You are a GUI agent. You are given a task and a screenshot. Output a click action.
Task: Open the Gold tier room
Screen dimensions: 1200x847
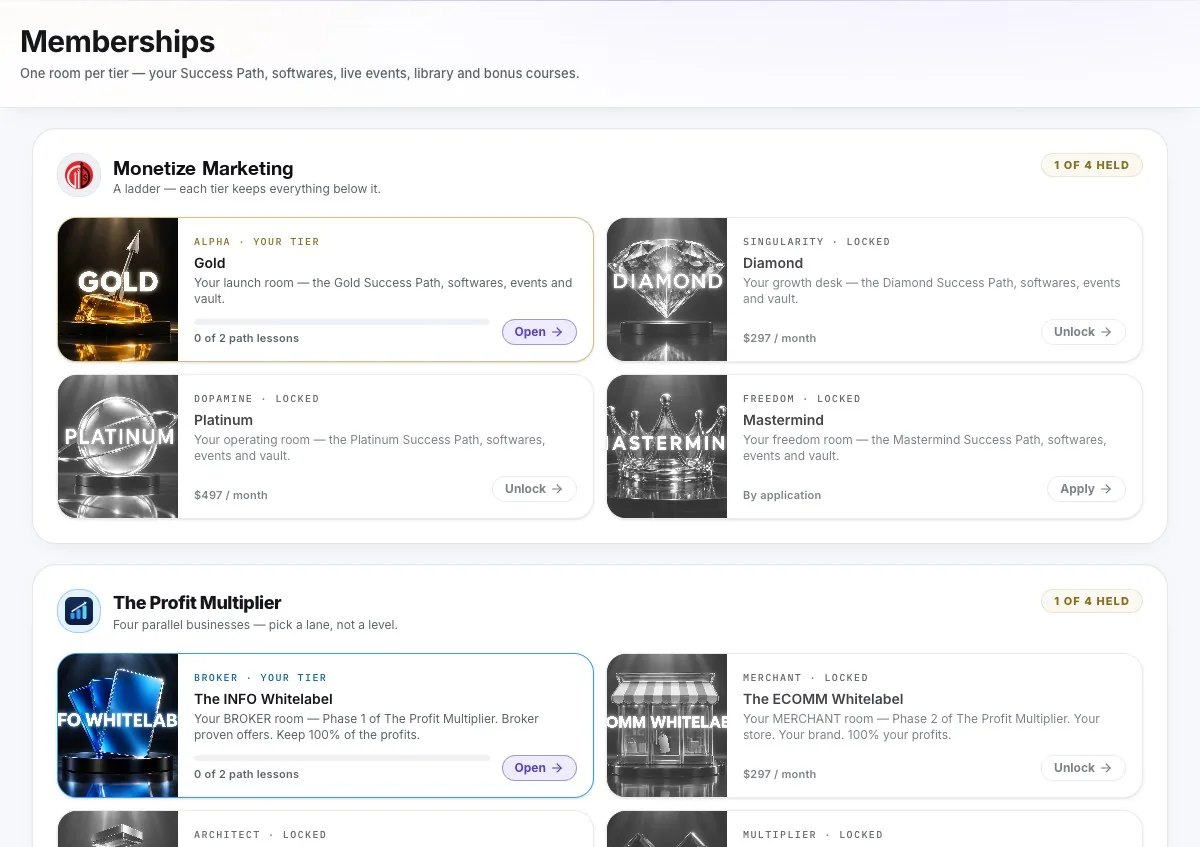click(539, 332)
